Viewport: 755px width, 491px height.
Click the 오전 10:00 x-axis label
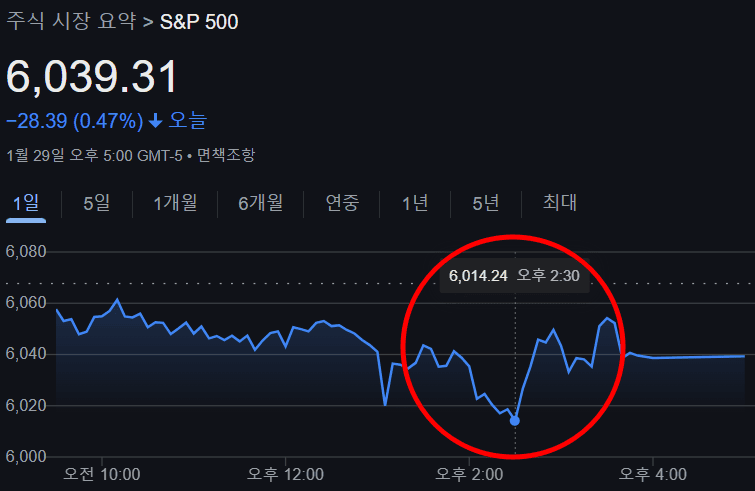102,474
